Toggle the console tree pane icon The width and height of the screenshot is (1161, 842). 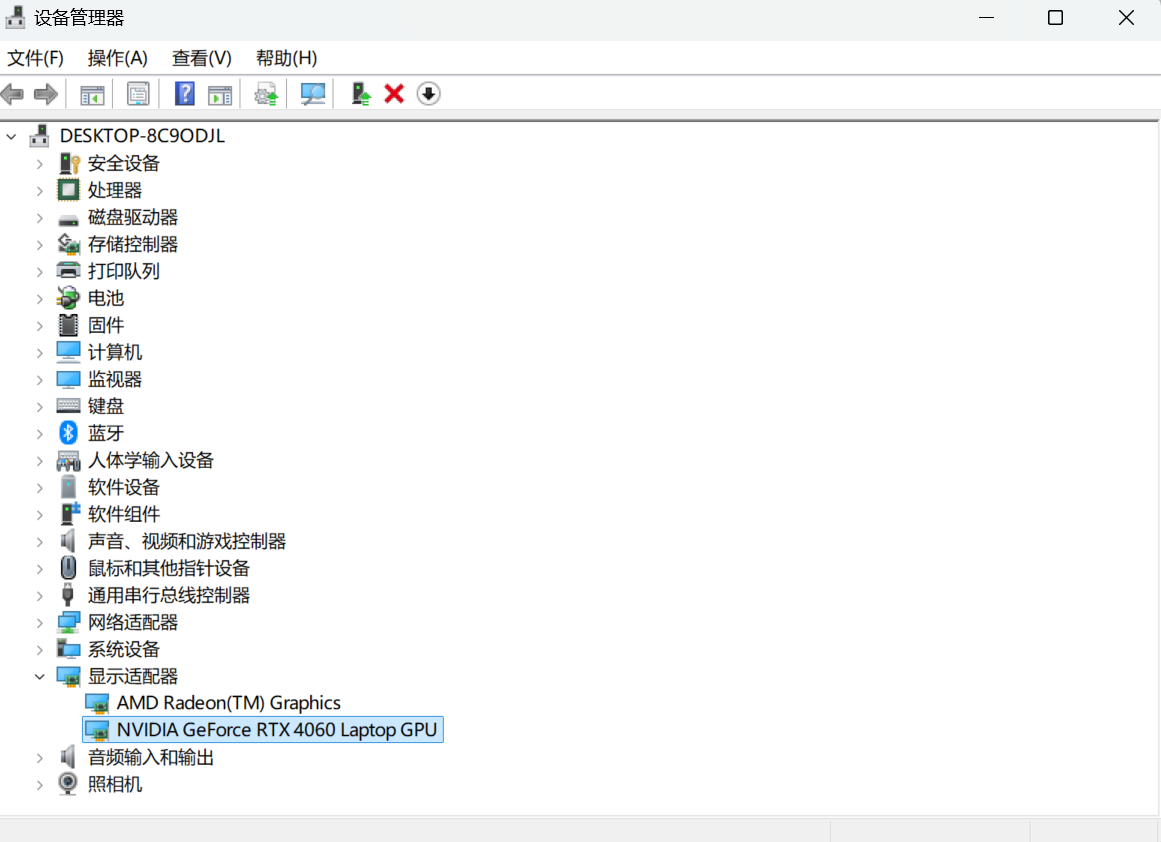click(92, 93)
